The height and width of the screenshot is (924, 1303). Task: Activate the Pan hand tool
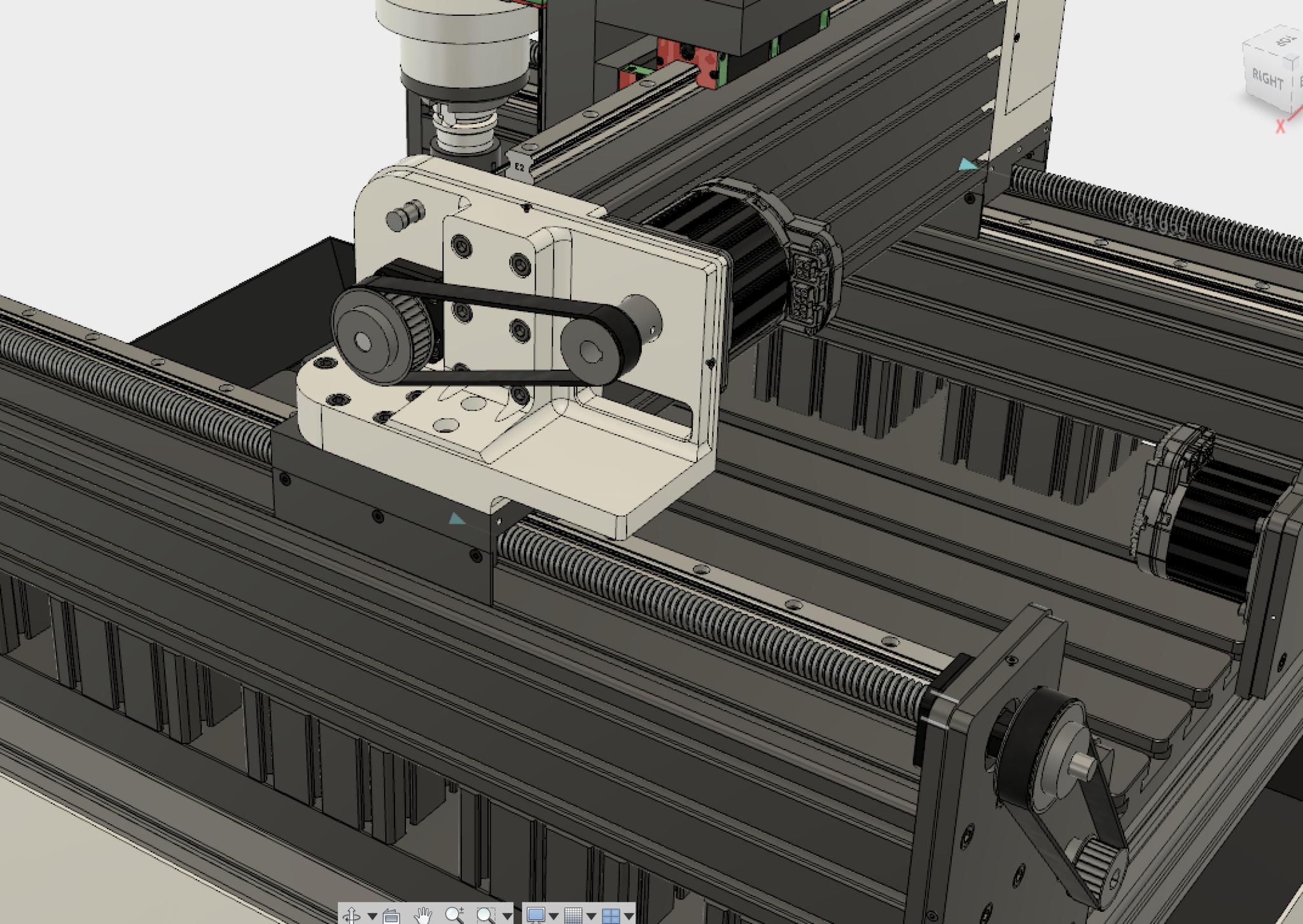pos(422,915)
